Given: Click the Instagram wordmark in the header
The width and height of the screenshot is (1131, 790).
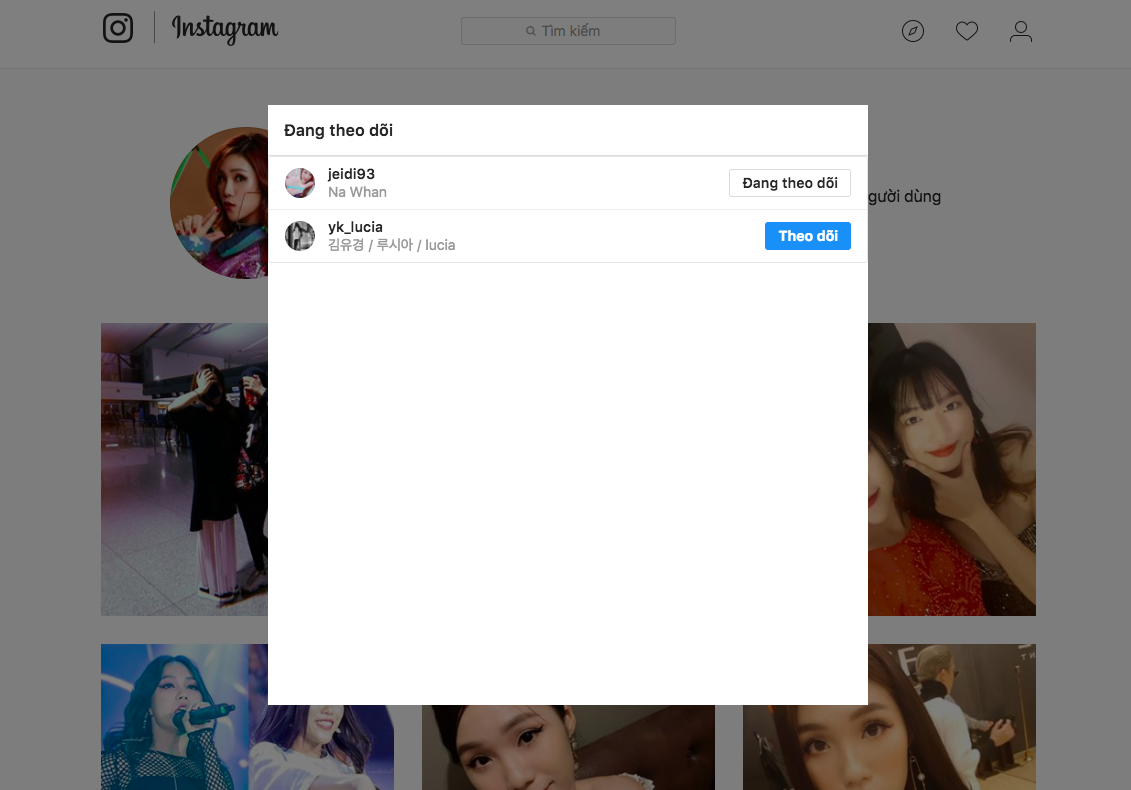Looking at the screenshot, I should 225,29.
